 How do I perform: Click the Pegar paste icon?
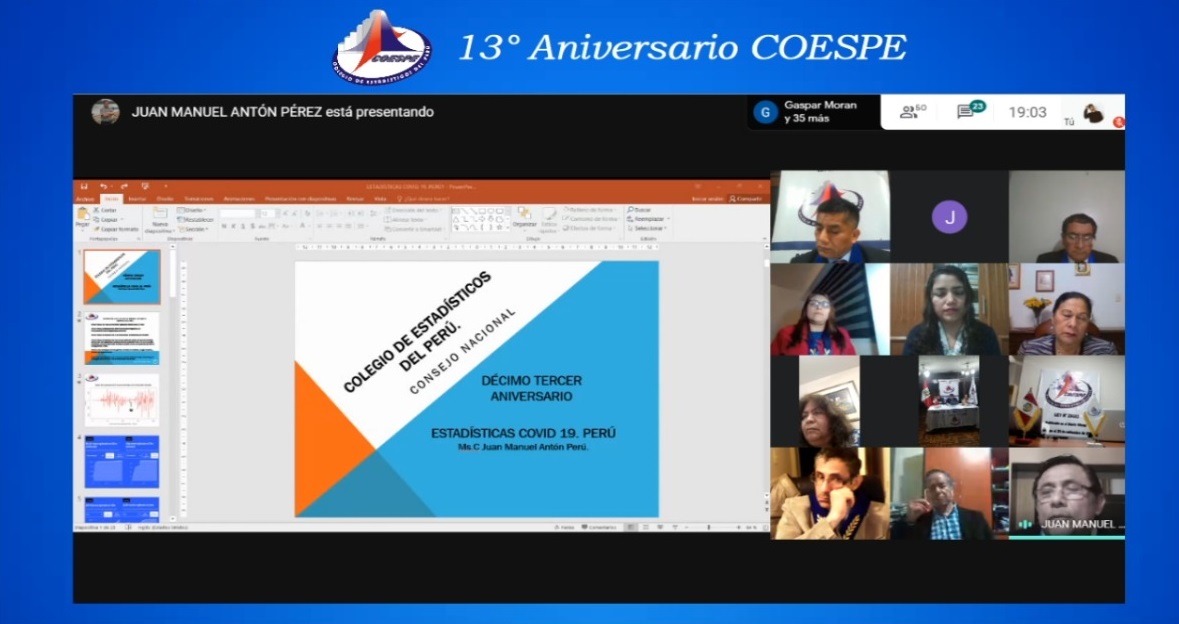(82, 219)
